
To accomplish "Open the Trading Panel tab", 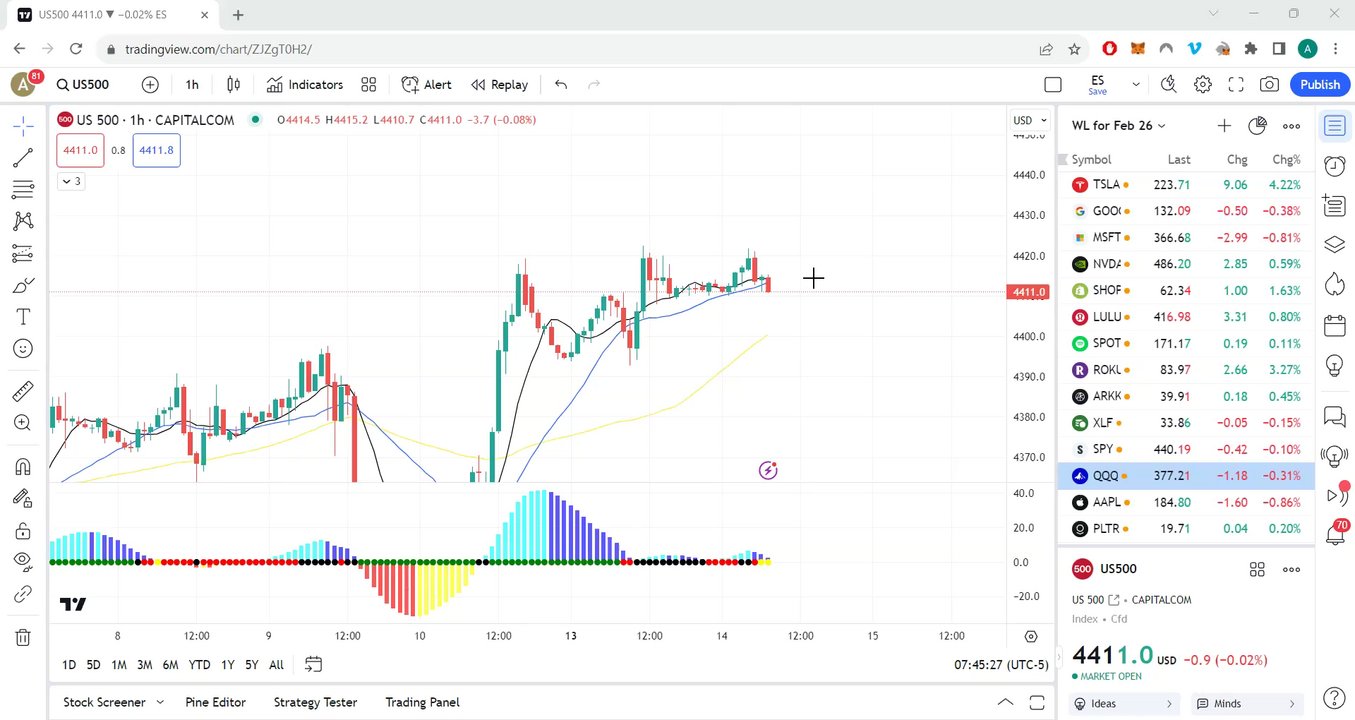I will pos(422,703).
